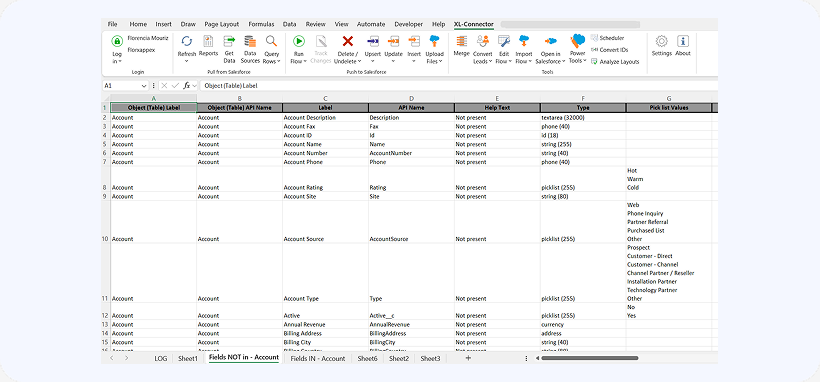
Task: Expand the Refresh dropdown arrow
Action: tap(187, 61)
